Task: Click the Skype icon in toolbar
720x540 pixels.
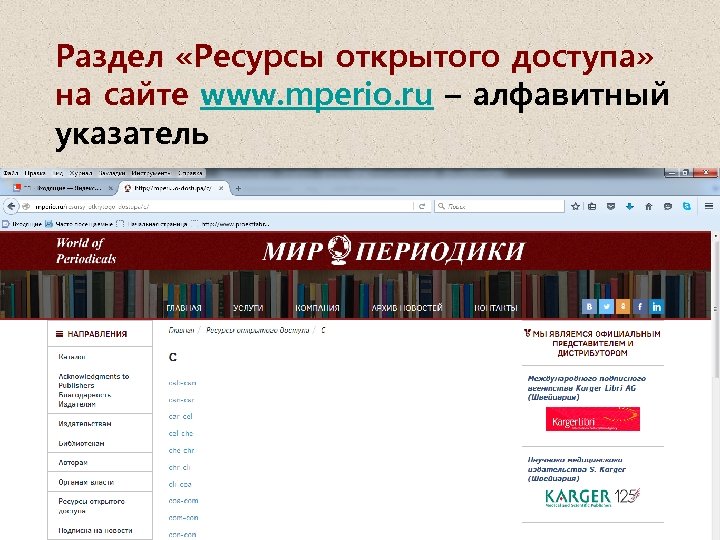Action: coord(686,206)
